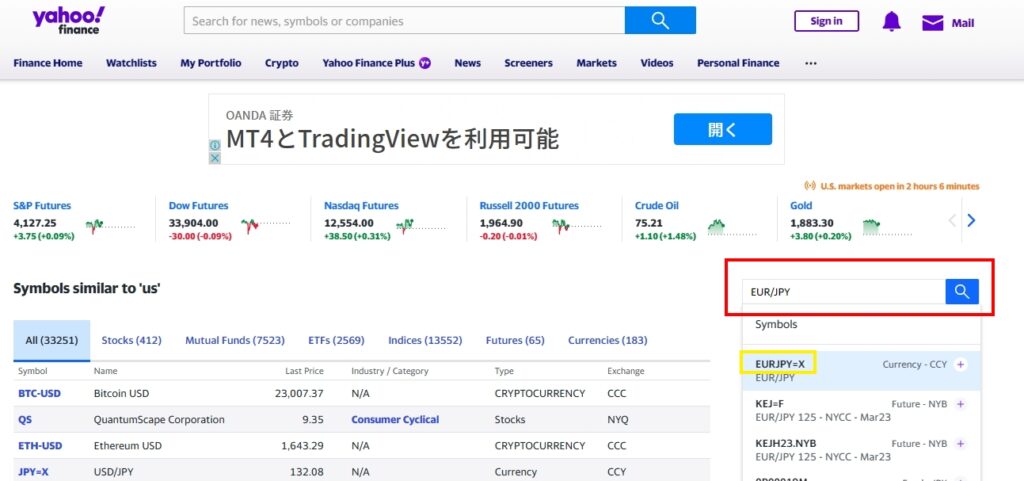Open the News nav item

pyautogui.click(x=468, y=63)
